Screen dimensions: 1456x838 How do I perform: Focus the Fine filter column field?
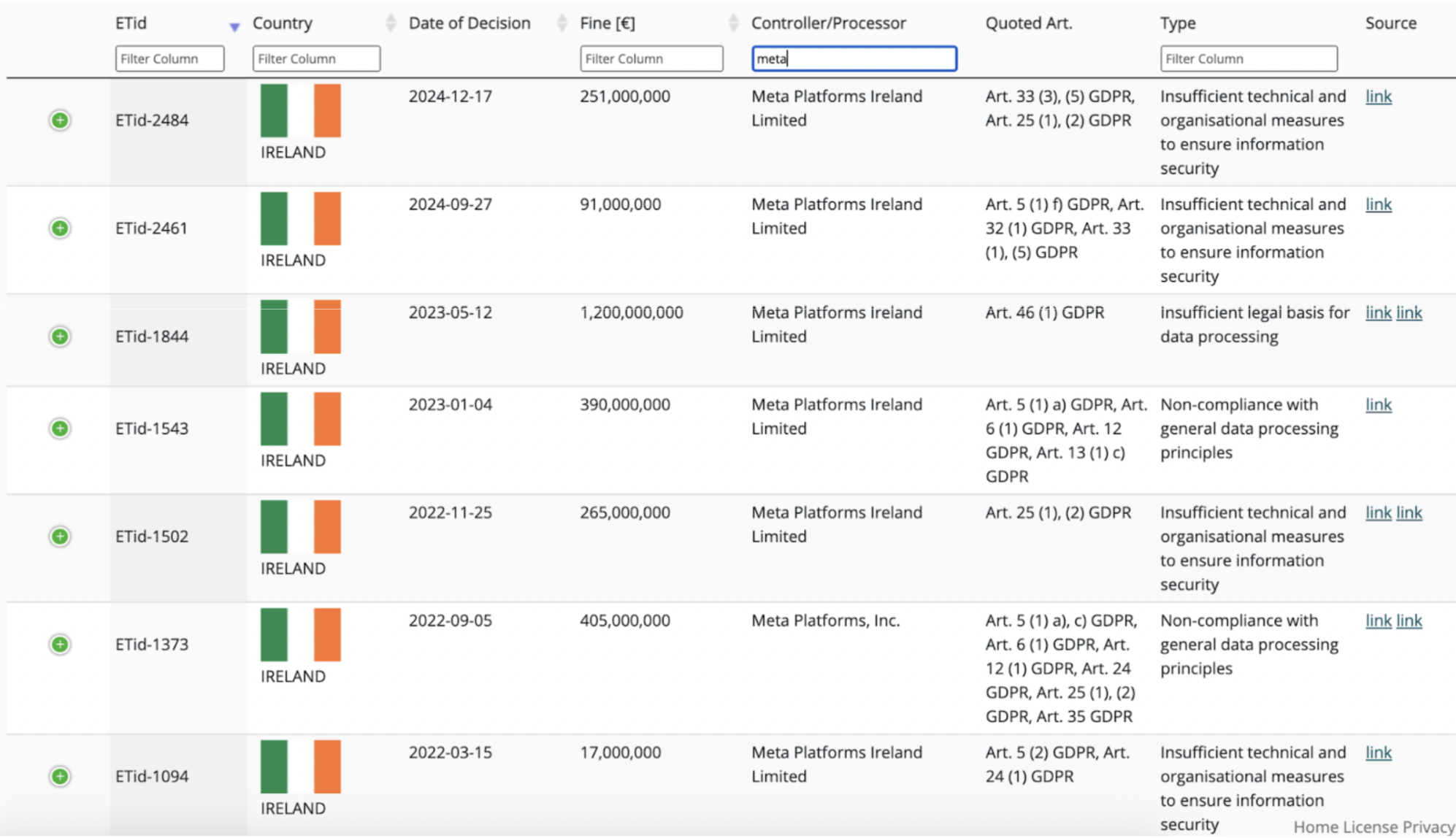(x=651, y=58)
